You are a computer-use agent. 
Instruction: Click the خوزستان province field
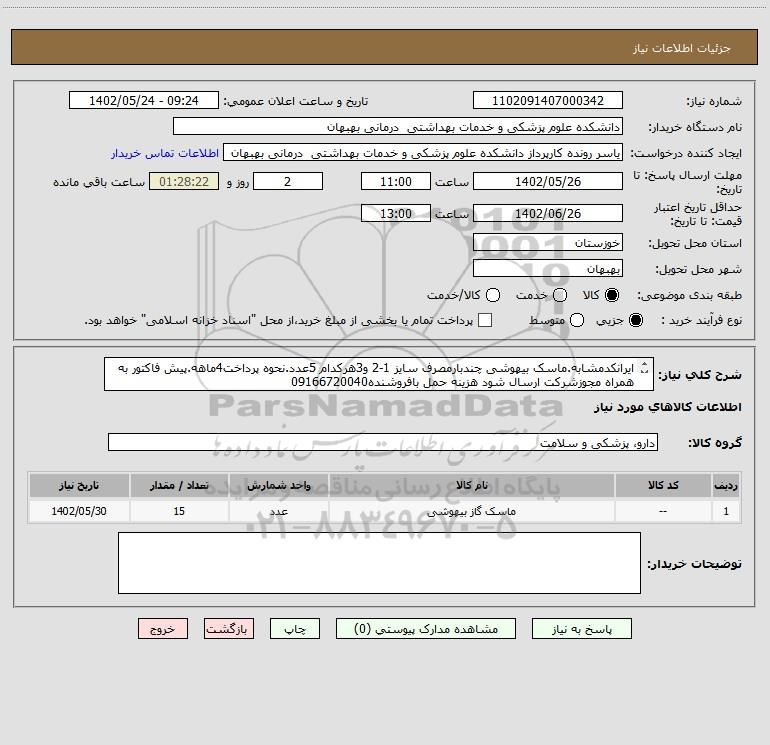coord(548,243)
